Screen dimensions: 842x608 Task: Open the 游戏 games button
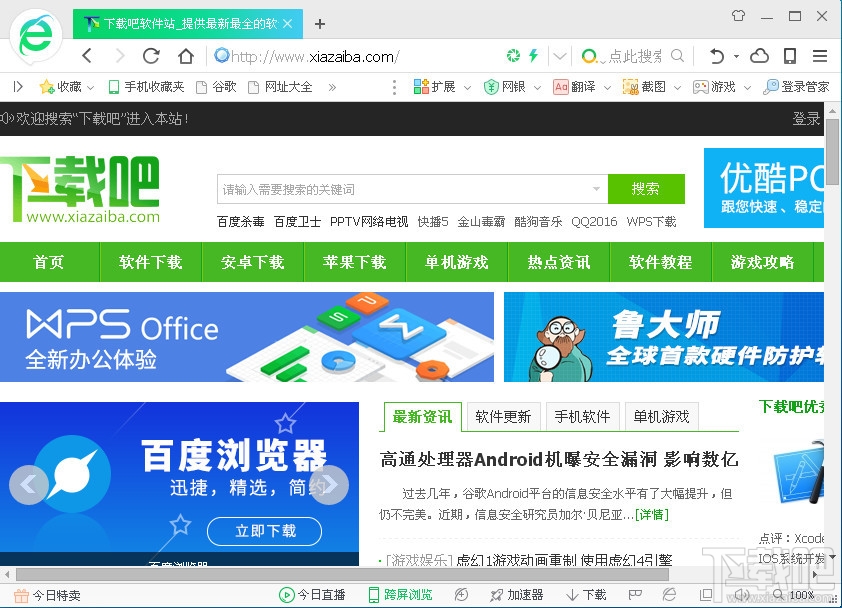click(714, 86)
